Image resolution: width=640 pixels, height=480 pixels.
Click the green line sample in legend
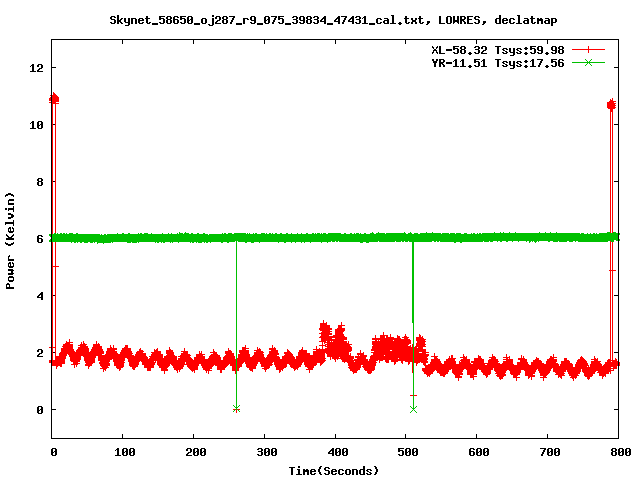(x=588, y=62)
